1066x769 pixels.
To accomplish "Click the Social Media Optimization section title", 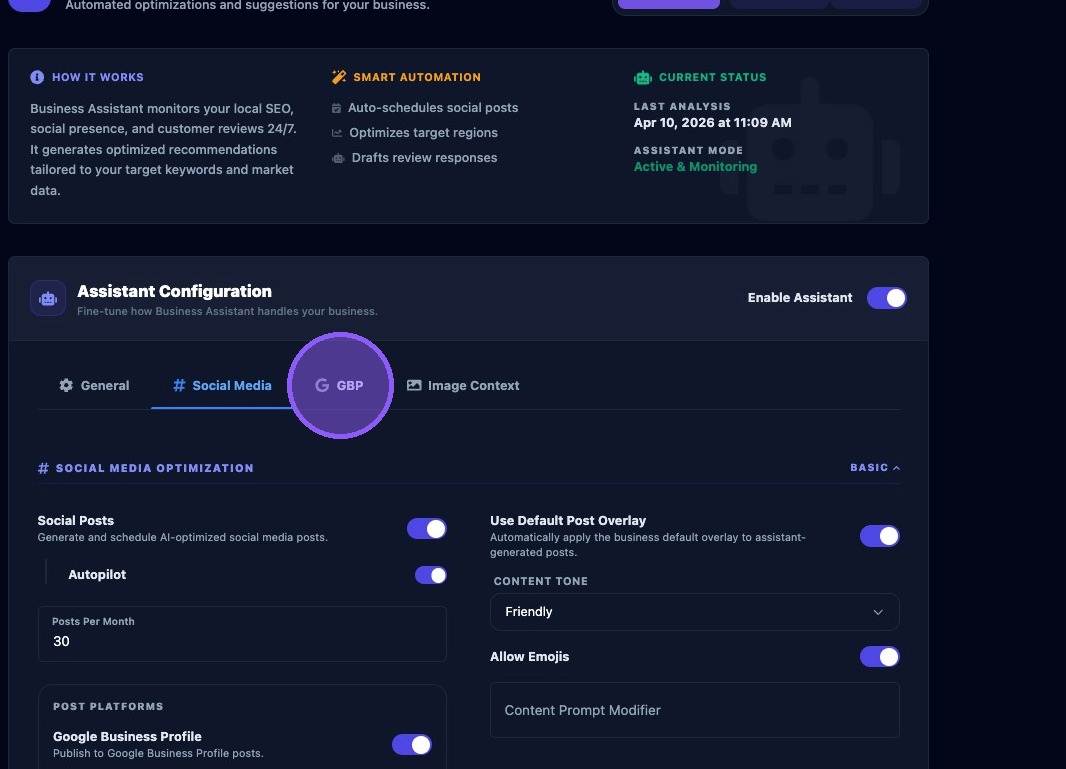I will point(154,468).
